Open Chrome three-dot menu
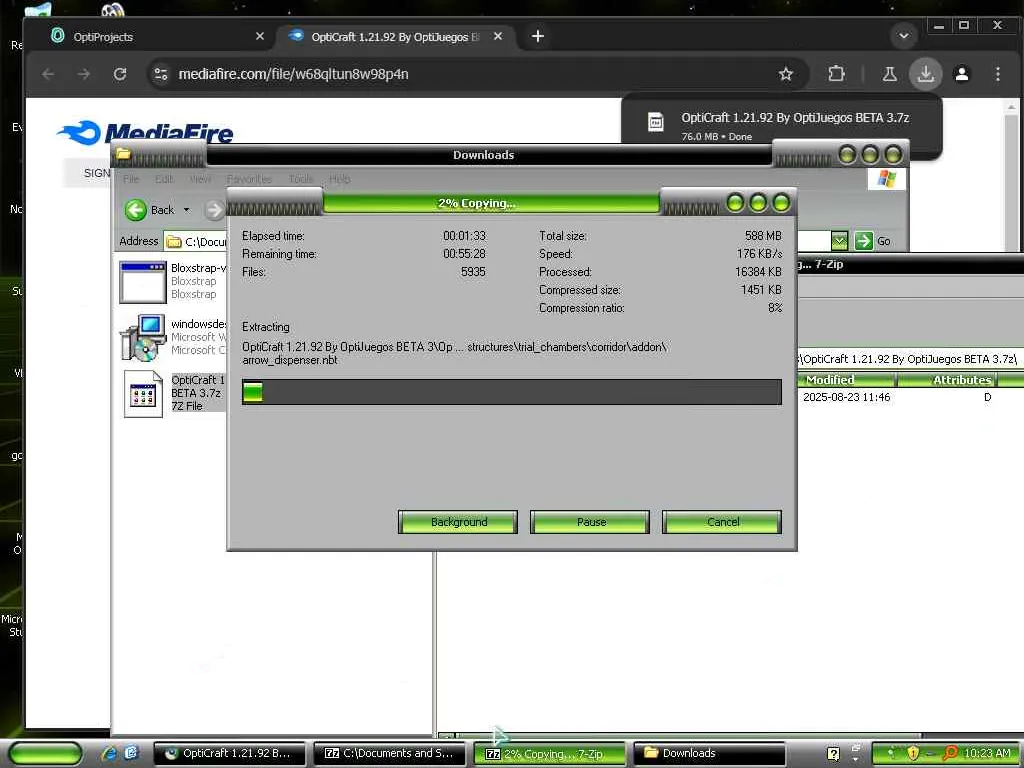 [x=998, y=74]
